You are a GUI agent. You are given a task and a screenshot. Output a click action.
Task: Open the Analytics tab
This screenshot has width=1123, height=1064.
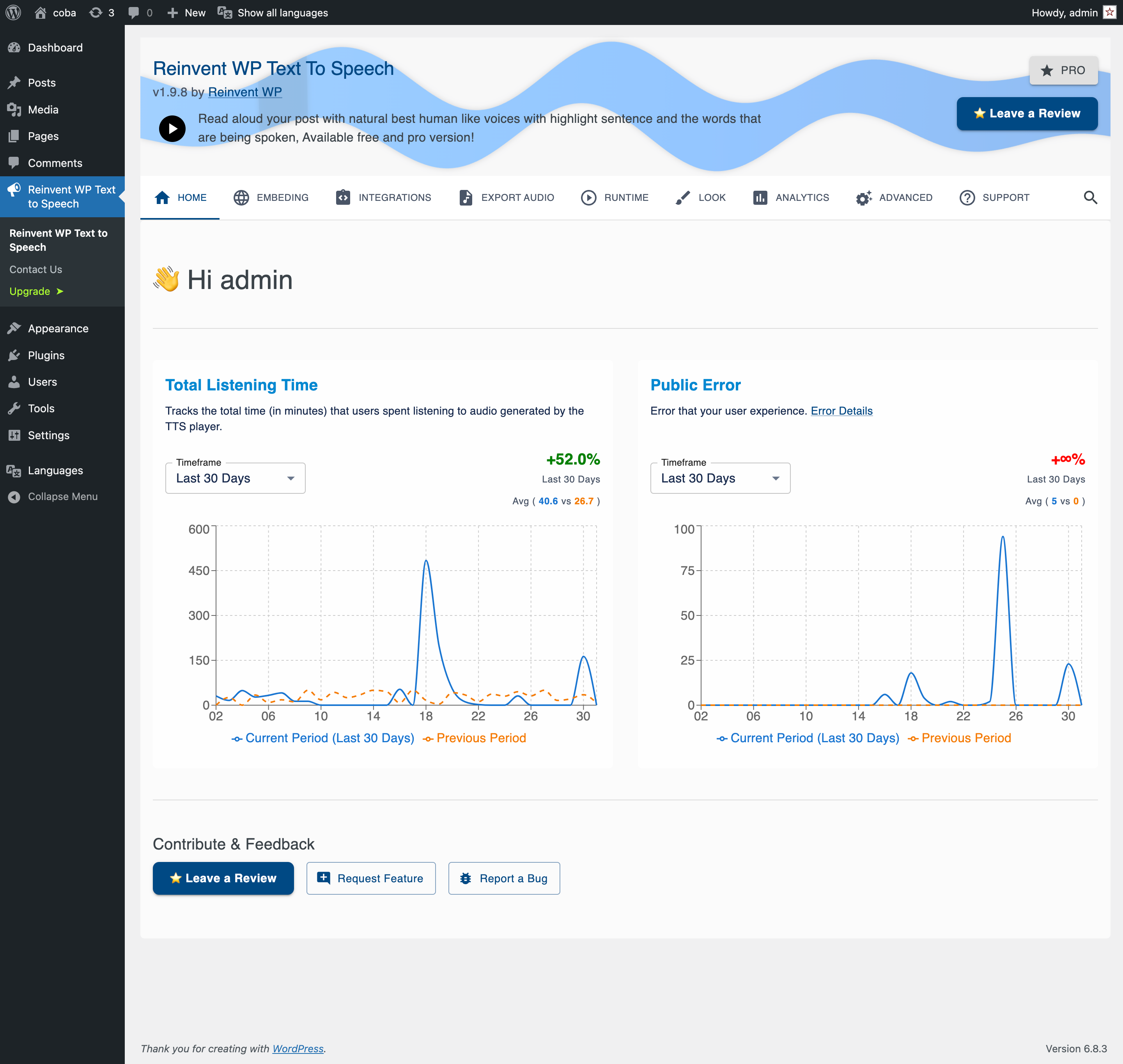[x=791, y=197]
